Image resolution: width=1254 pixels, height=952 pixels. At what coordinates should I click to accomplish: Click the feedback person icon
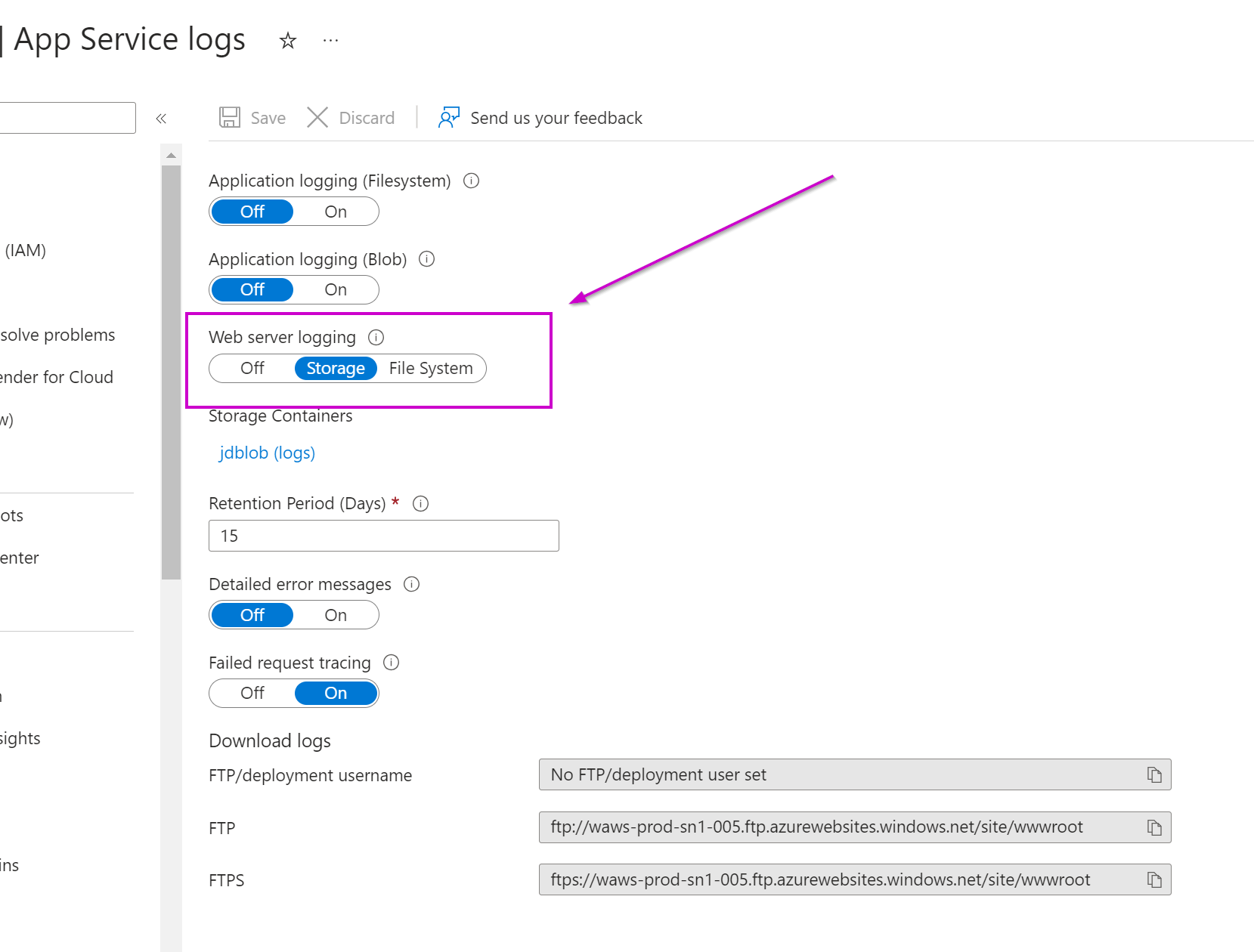tap(449, 117)
